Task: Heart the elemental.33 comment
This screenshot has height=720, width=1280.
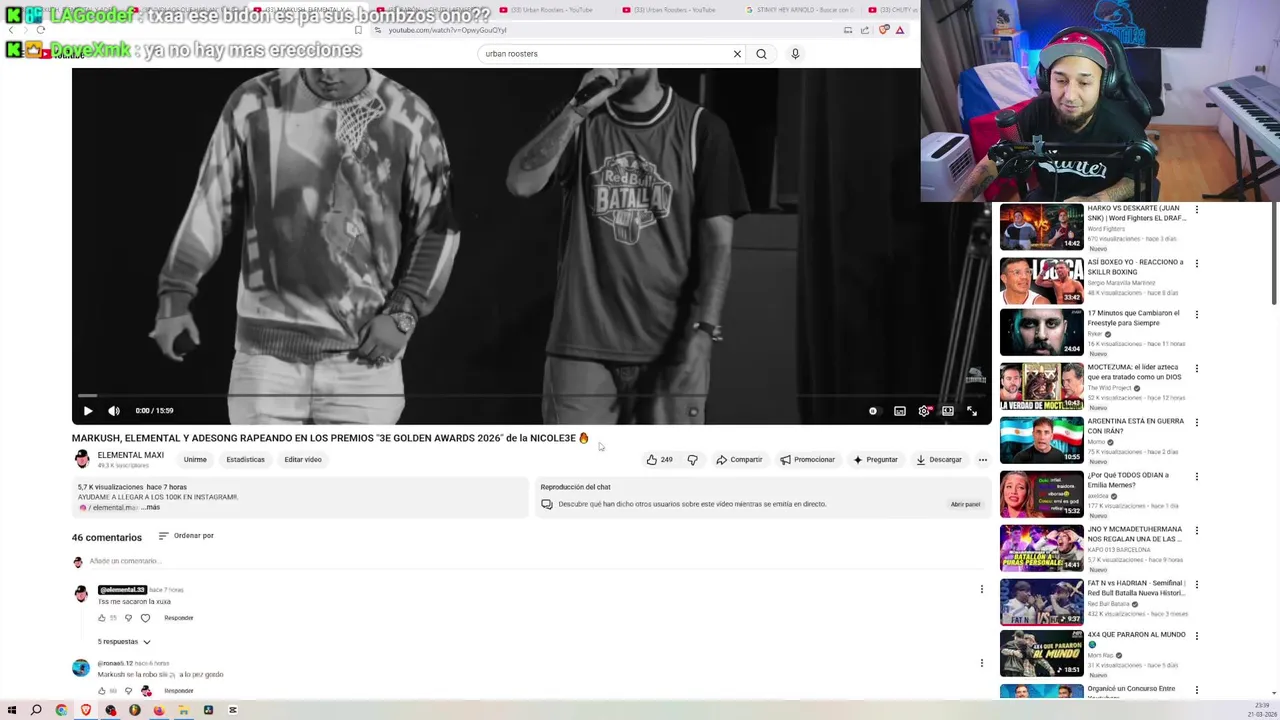Action: [x=145, y=618]
